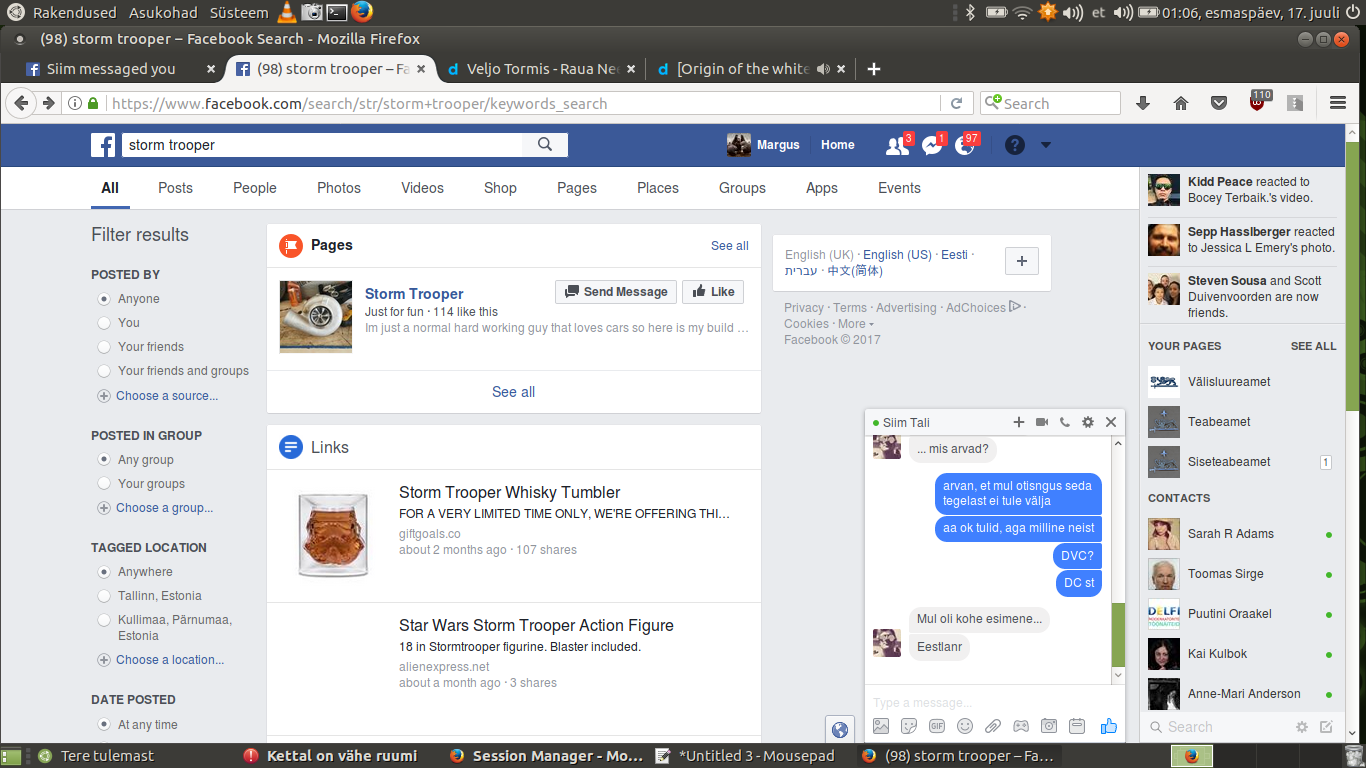This screenshot has height=768, width=1366.
Task: Select Anywhere under Tagged Location
Action: (x=104, y=572)
